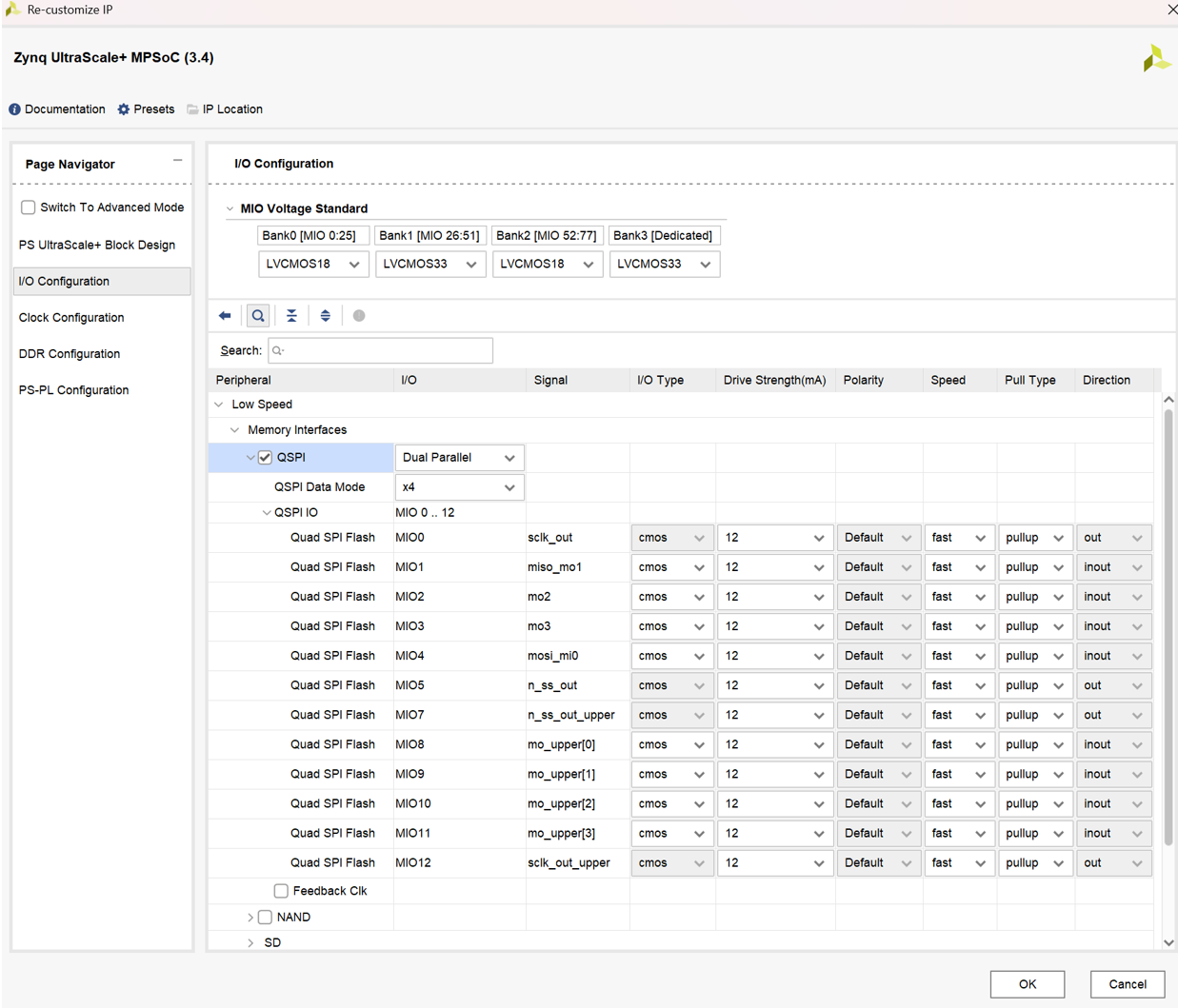Screen dimensions: 1178x1008
Task: Uncheck the QSPI peripheral checkbox
Action: point(265,458)
